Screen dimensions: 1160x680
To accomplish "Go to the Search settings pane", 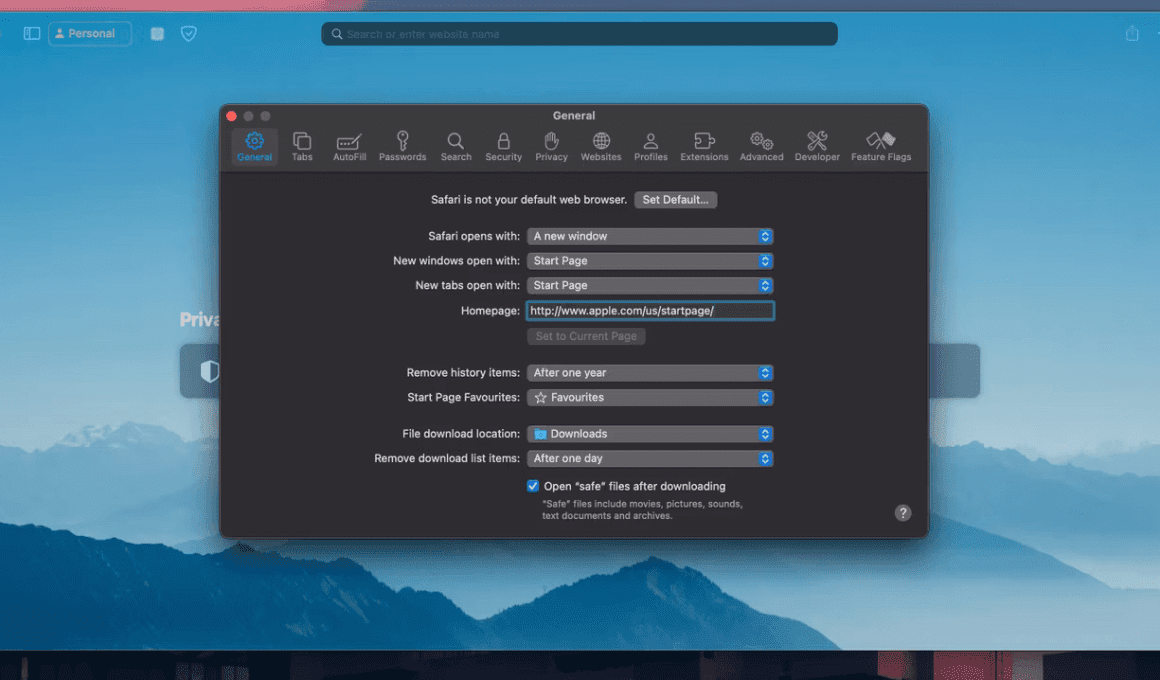I will pyautogui.click(x=456, y=147).
